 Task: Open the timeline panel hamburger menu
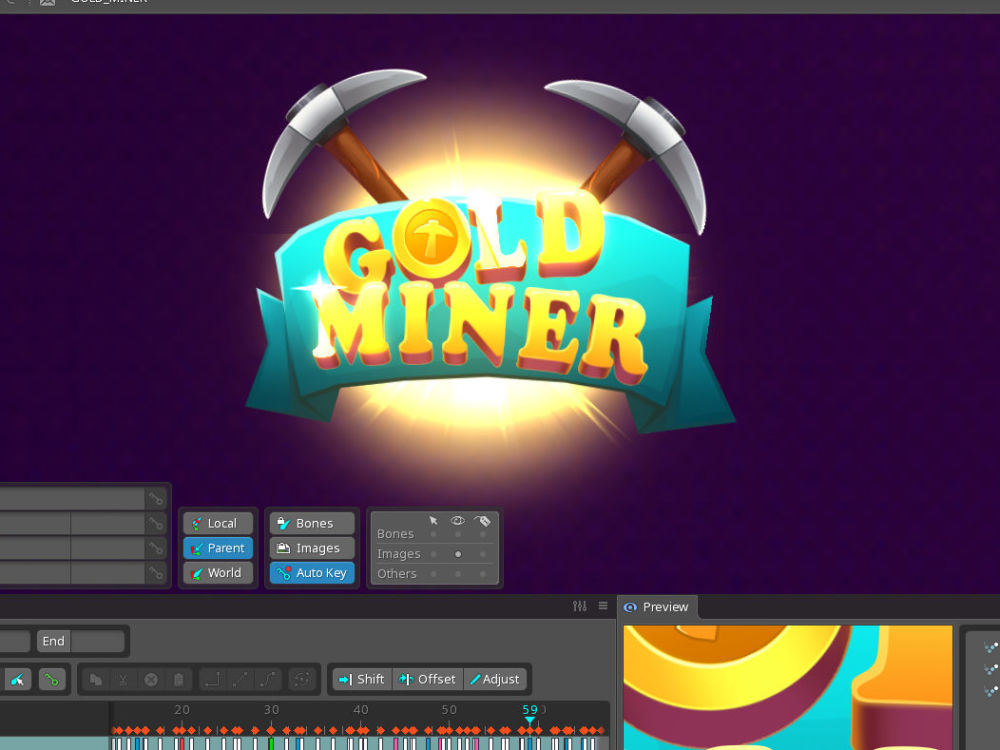click(x=603, y=606)
